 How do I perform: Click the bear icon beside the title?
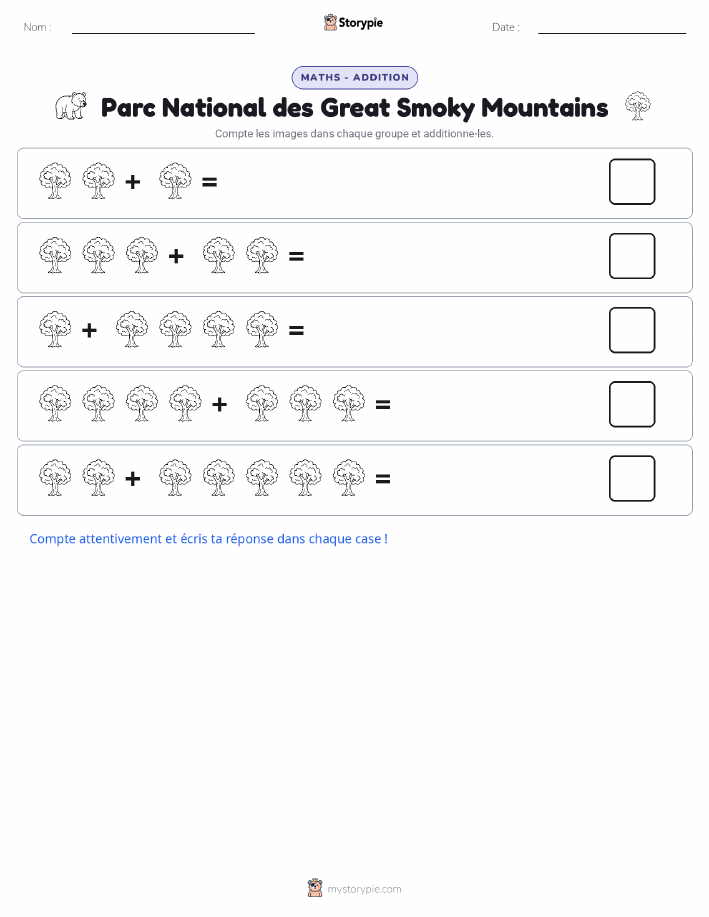click(x=71, y=106)
